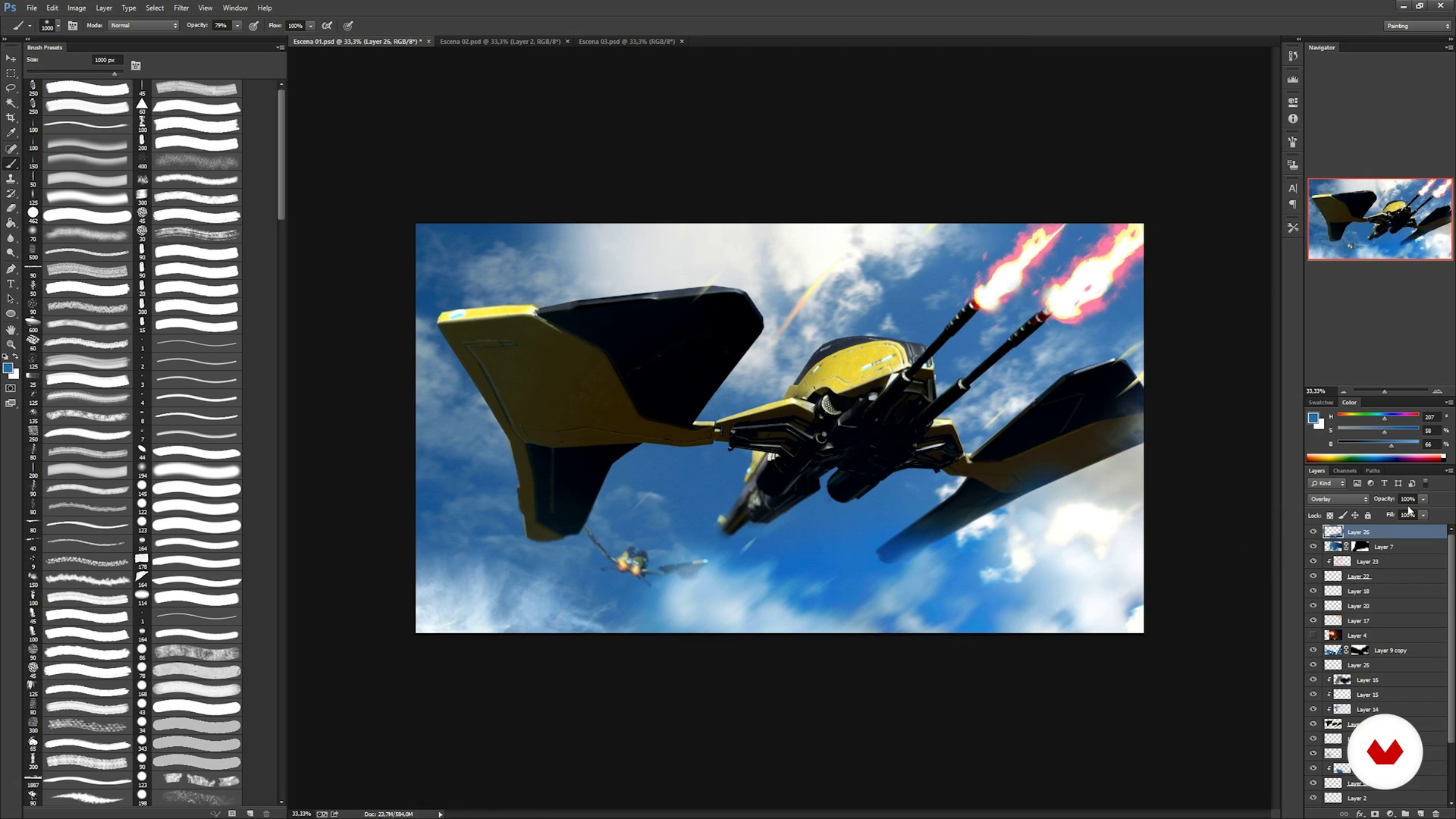Switch to the Paths tab
This screenshot has height=819, width=1456.
click(x=1373, y=471)
